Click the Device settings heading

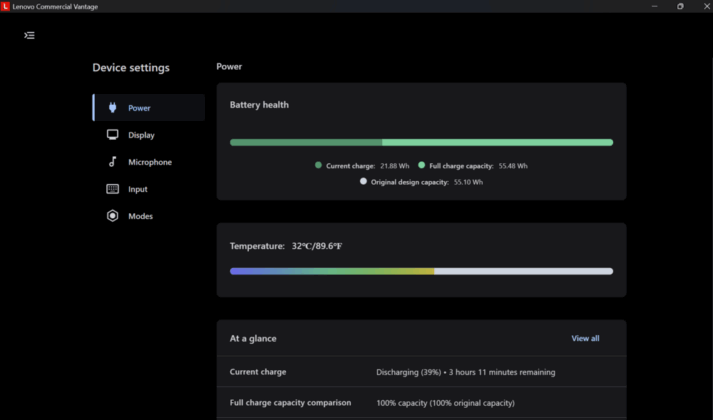pyautogui.click(x=131, y=68)
